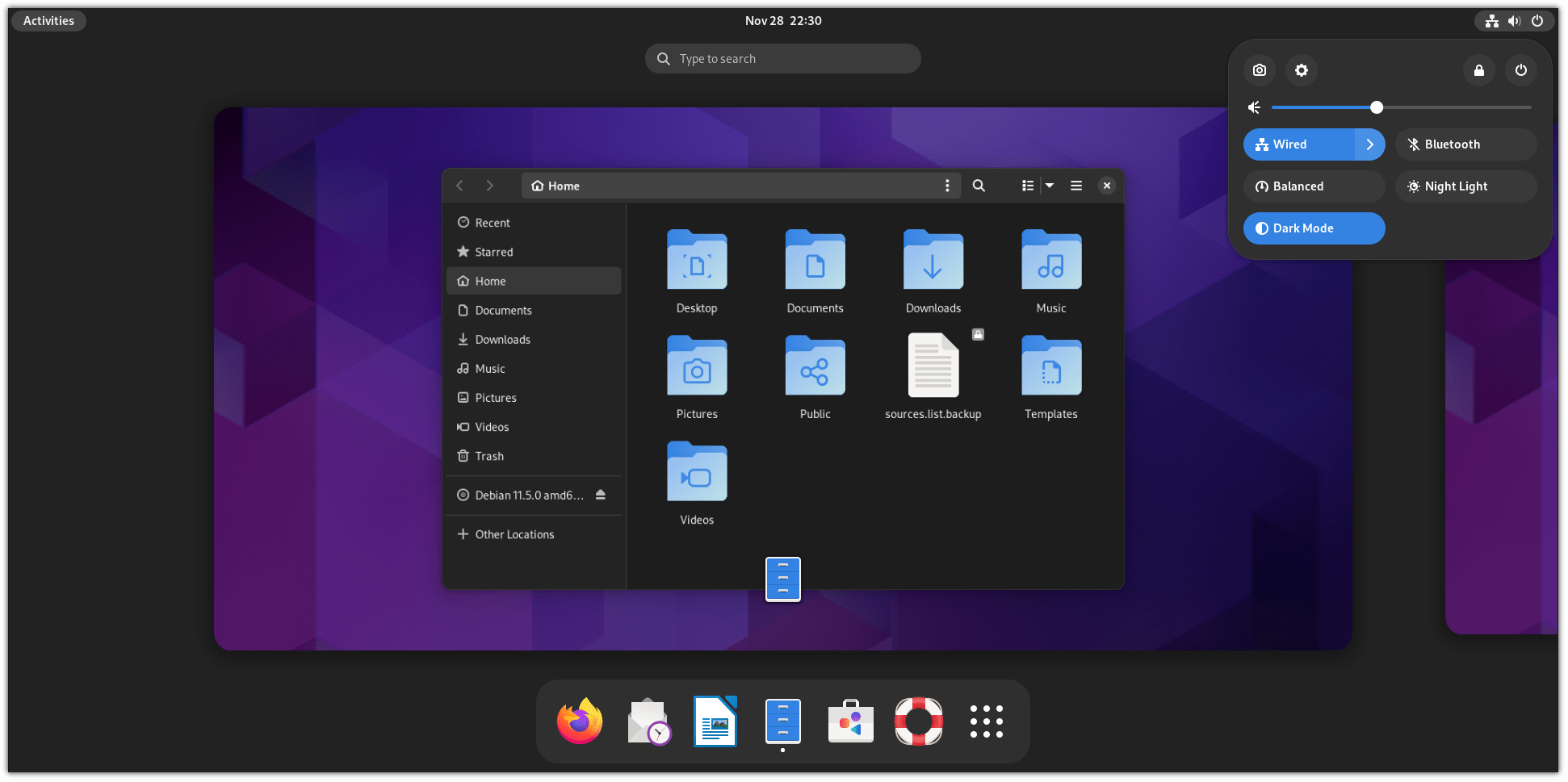Open LibreOffice Writer from the dock

715,721
